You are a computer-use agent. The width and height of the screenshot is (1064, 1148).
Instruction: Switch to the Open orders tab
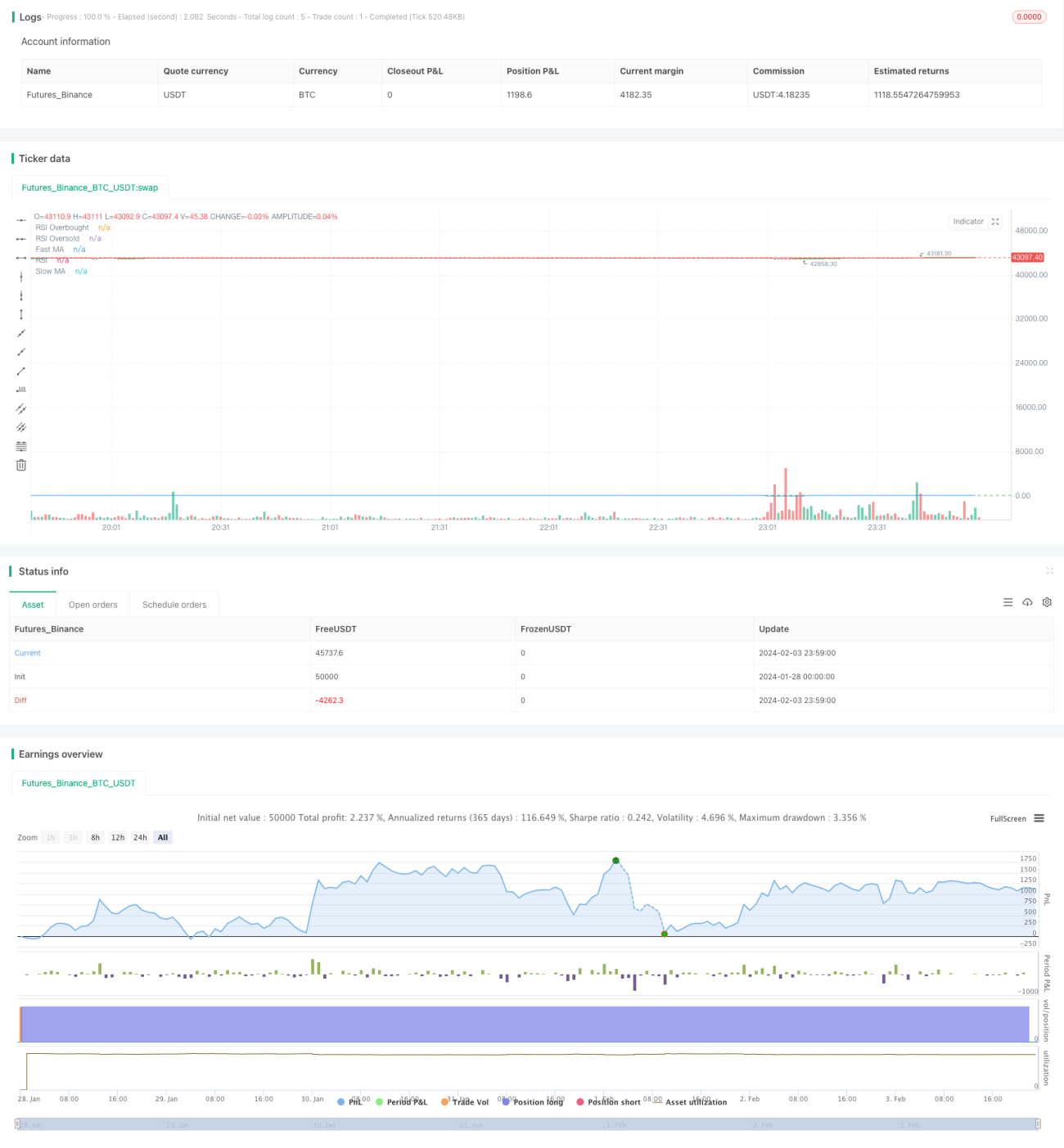coord(93,605)
